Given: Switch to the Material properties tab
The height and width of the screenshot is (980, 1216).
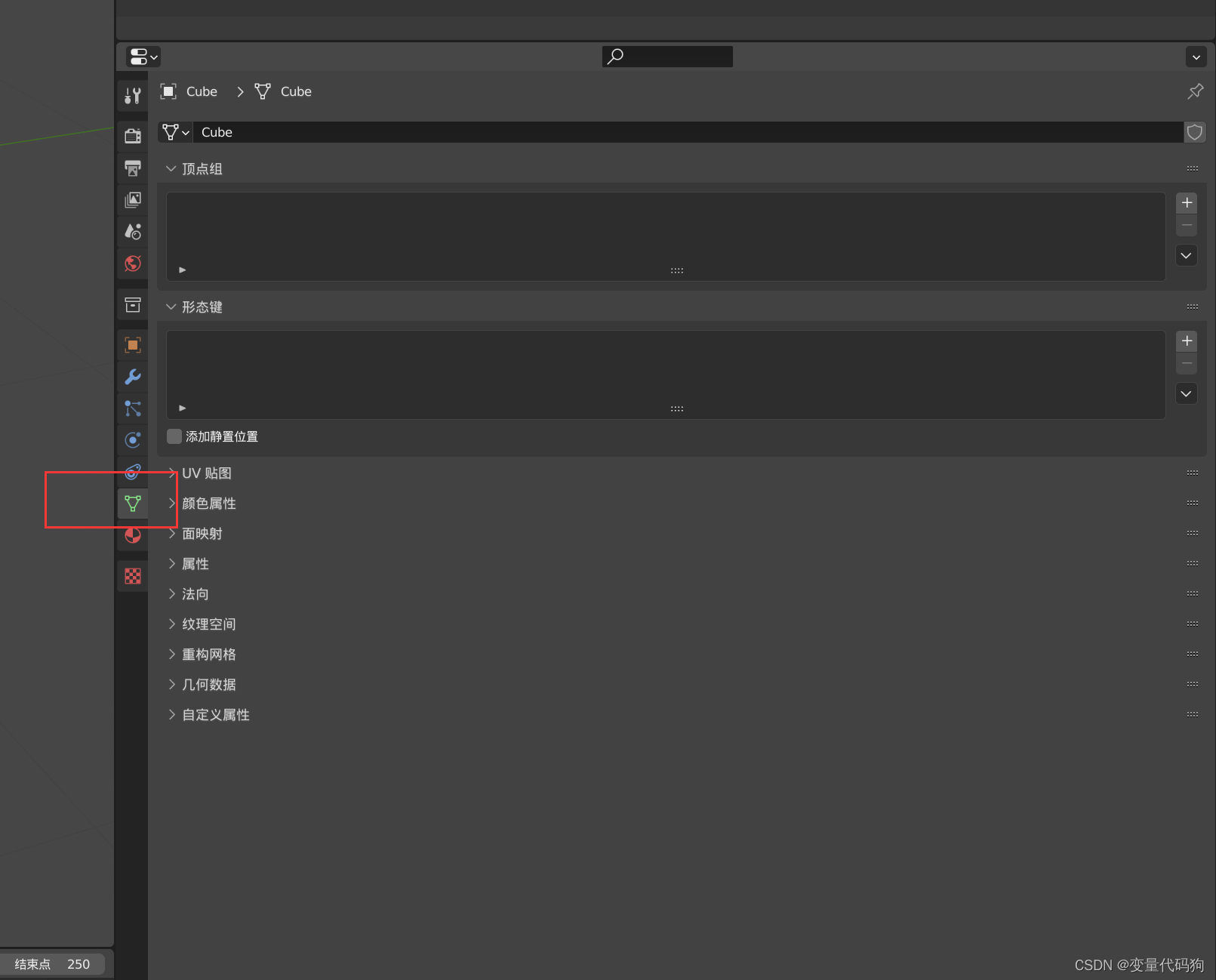Looking at the screenshot, I should click(133, 536).
